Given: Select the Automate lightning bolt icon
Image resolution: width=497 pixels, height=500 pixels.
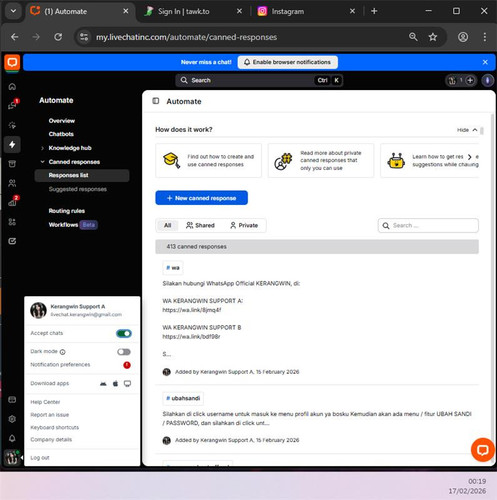Looking at the screenshot, I should pyautogui.click(x=12, y=145).
